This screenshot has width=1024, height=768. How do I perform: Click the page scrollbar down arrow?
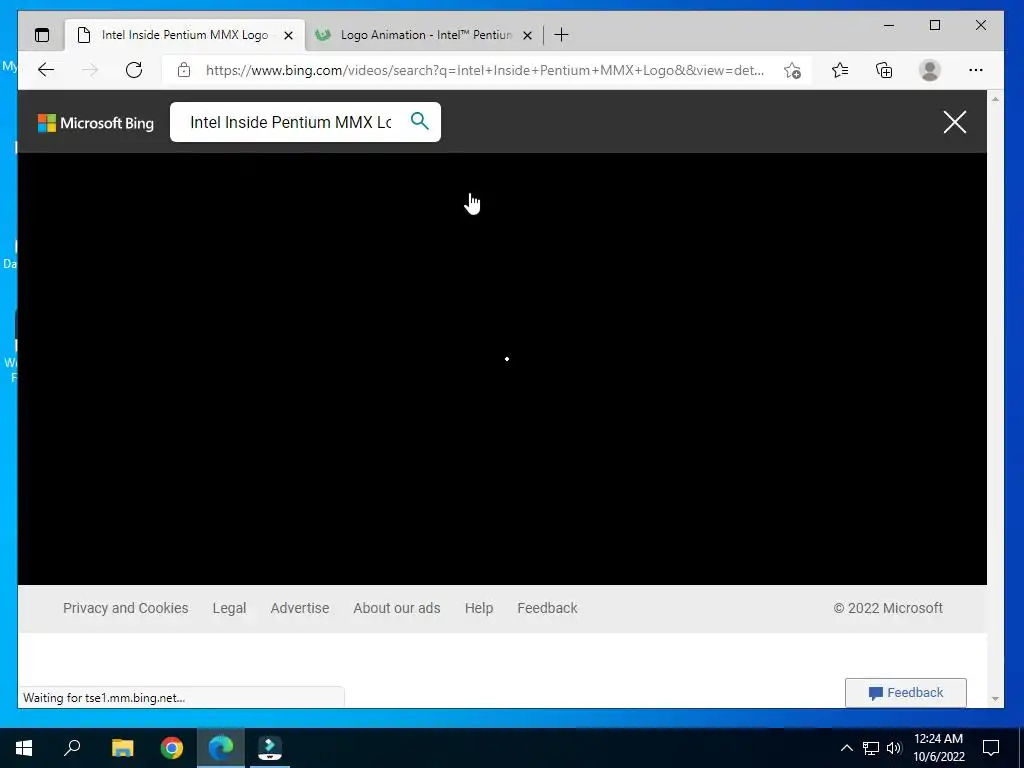[x=995, y=699]
